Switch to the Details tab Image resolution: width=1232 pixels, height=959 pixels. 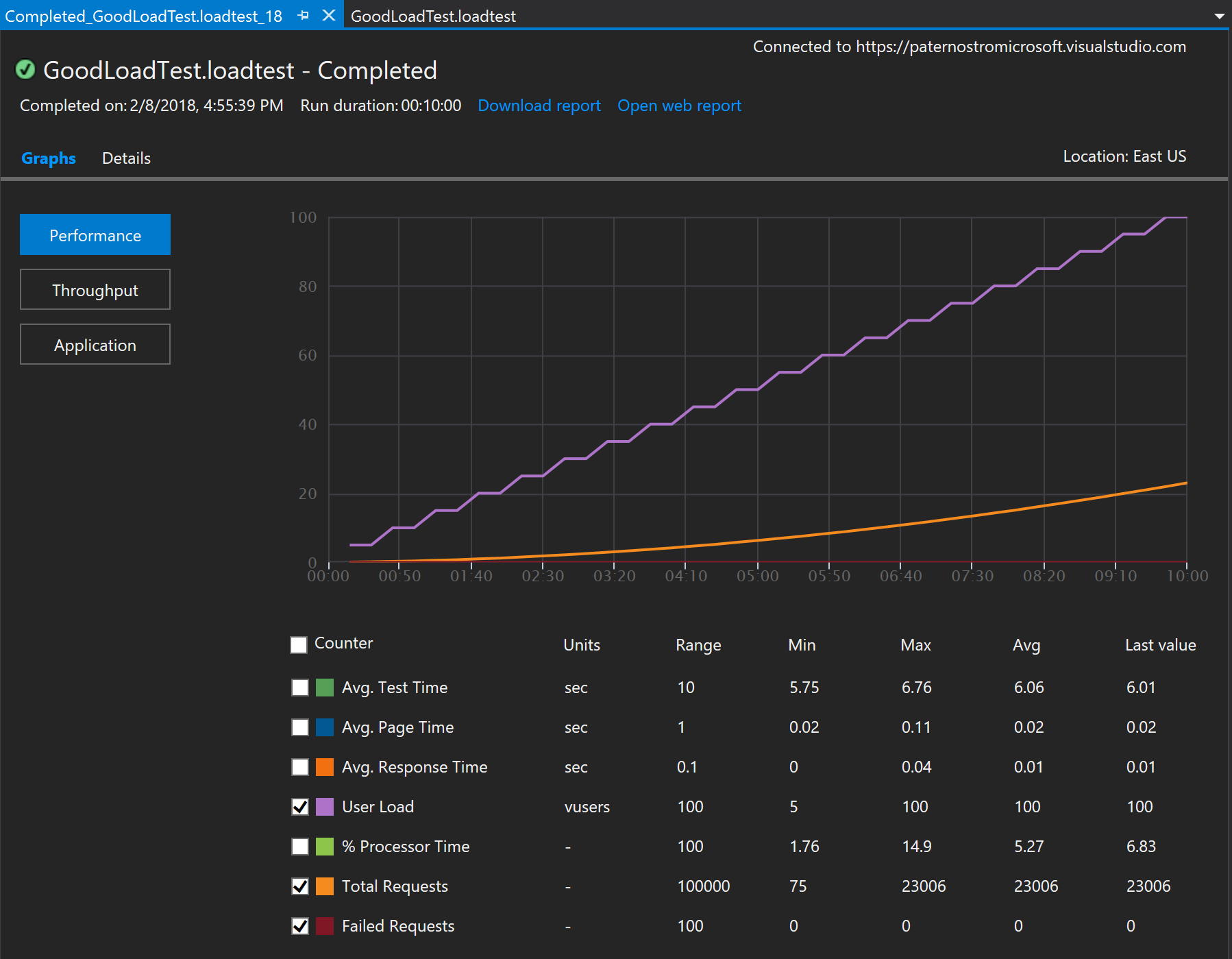(126, 158)
